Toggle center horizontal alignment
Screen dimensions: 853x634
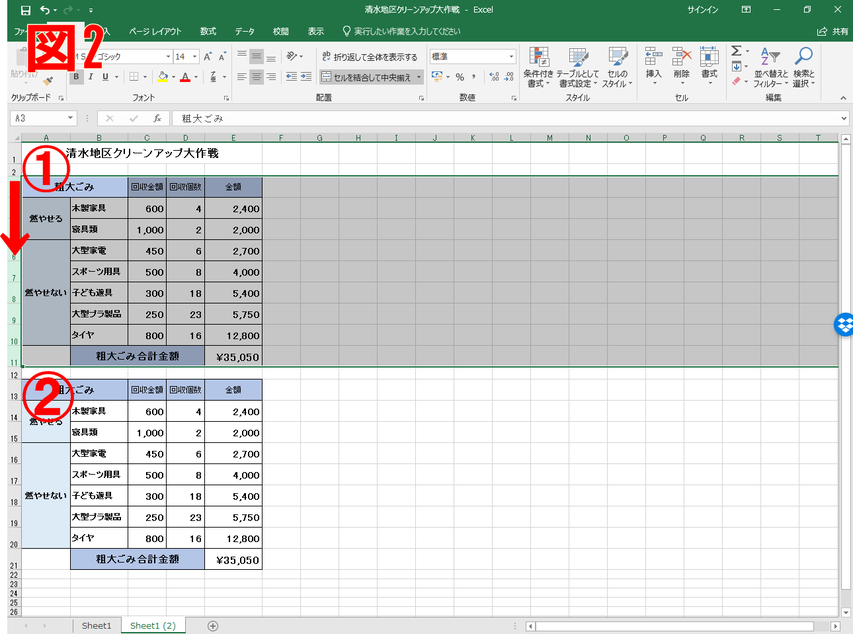(256, 77)
